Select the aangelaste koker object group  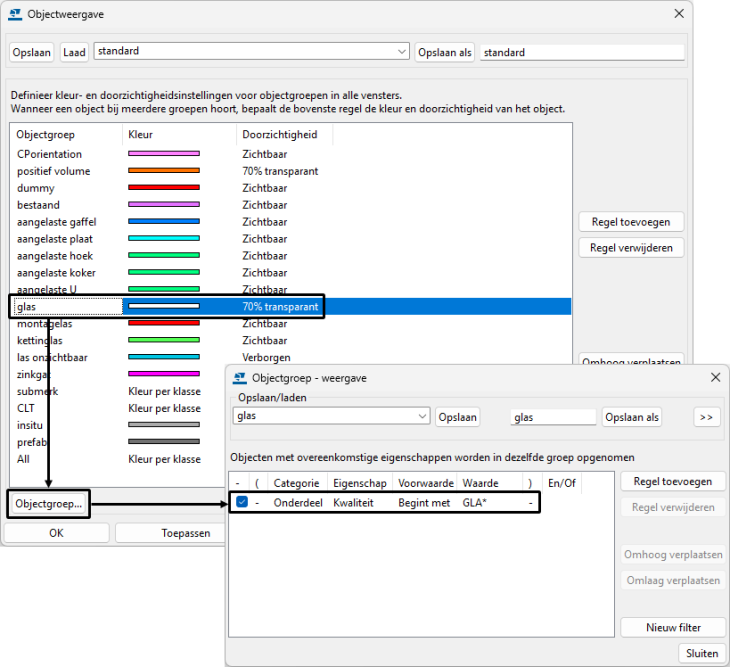[x=56, y=273]
